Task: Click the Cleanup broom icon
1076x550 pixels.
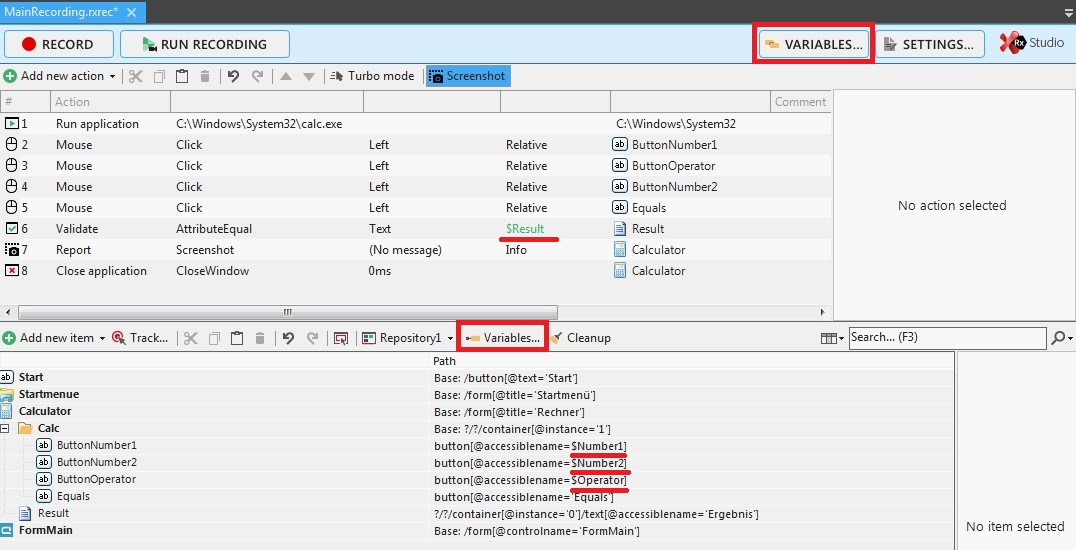Action: 557,338
